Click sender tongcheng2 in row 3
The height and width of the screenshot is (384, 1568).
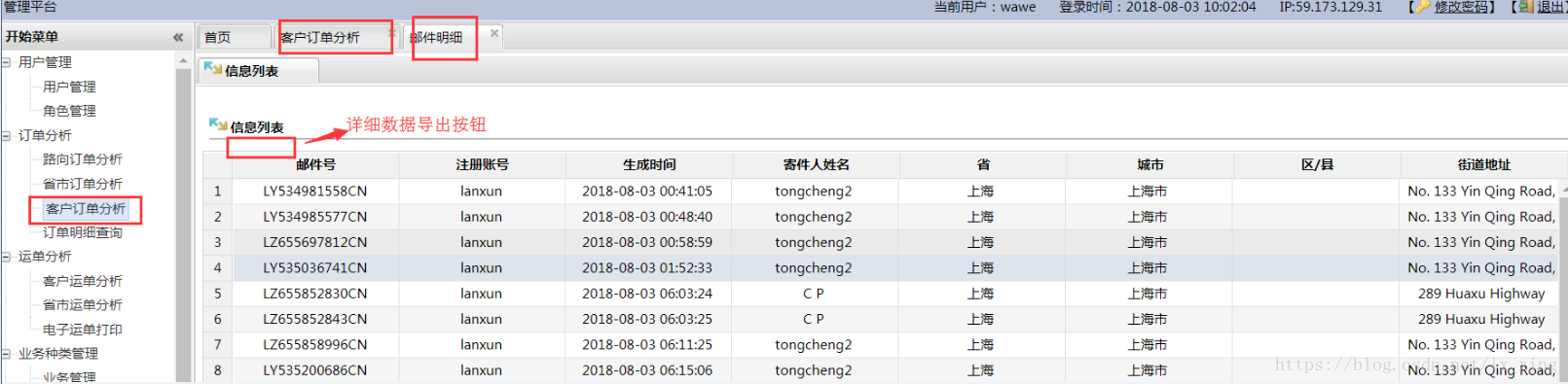(814, 242)
